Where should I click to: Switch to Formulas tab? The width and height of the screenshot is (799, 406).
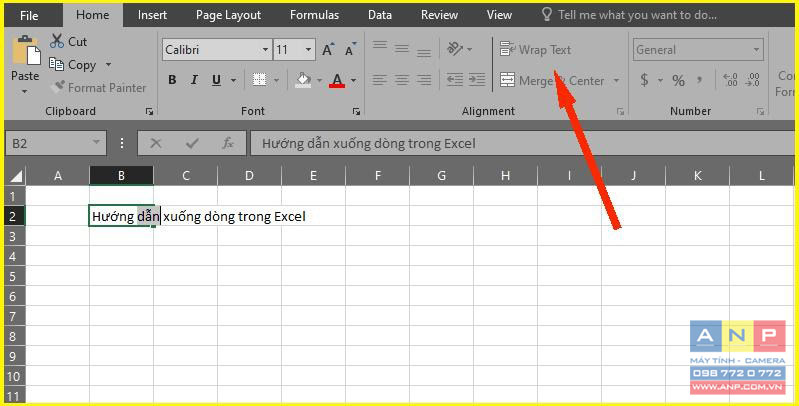(x=314, y=15)
